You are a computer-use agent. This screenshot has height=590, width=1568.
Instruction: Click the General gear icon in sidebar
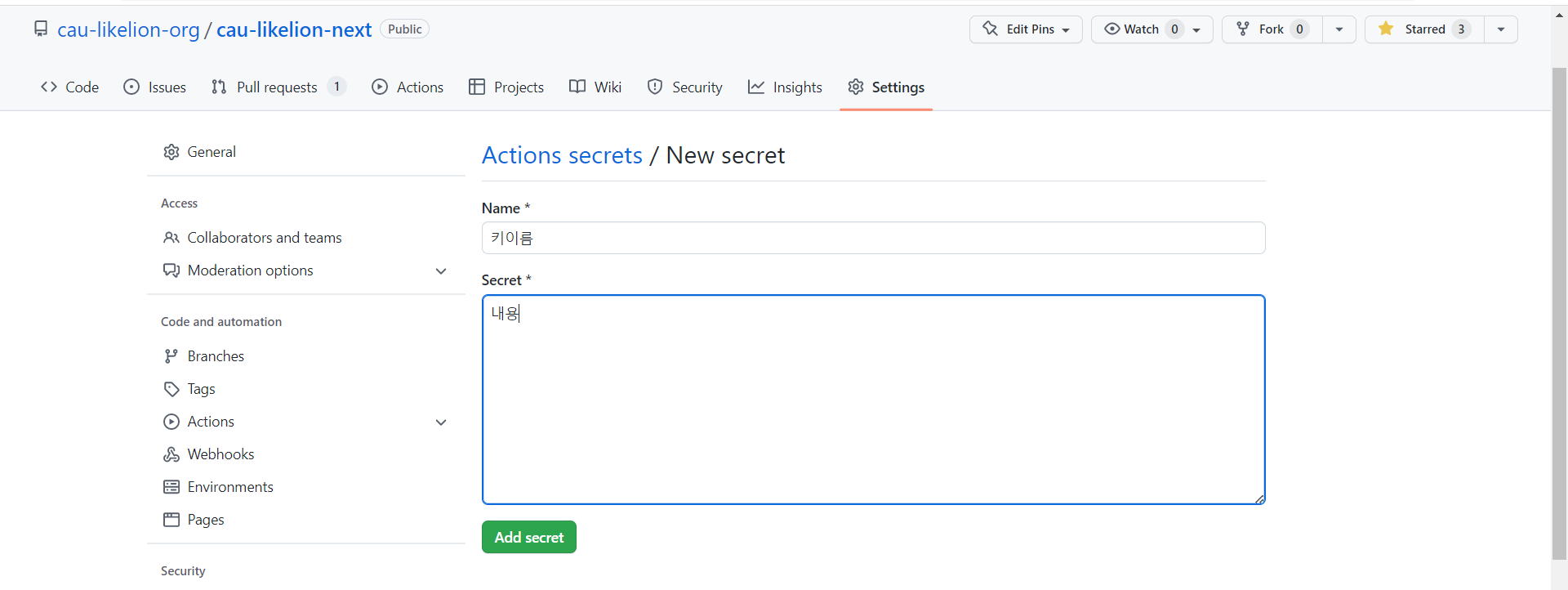(x=171, y=152)
